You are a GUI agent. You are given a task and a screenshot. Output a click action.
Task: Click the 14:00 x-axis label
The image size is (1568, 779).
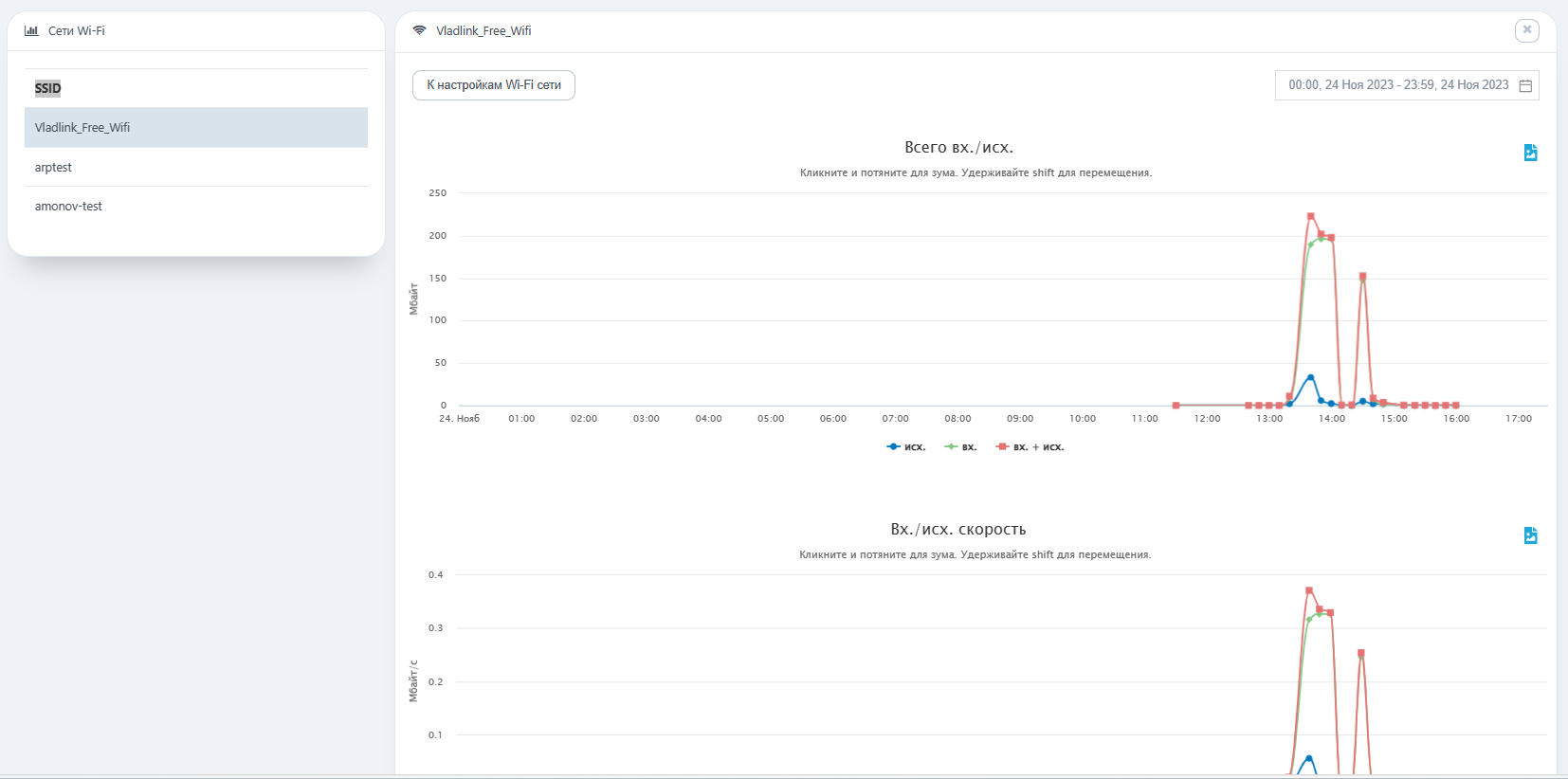(x=1332, y=418)
